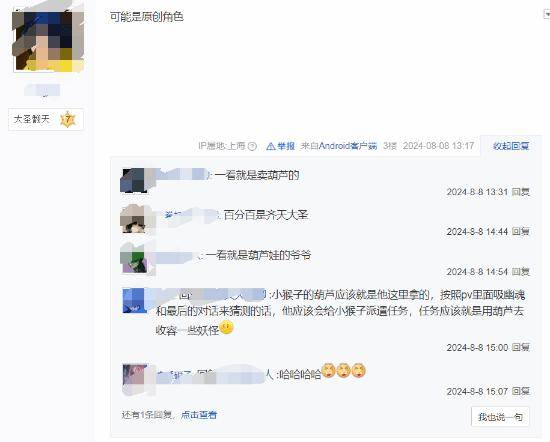Click the smiley emoji after 收容一些妖怪
Viewport: 550px width, 442px height.
point(227,328)
